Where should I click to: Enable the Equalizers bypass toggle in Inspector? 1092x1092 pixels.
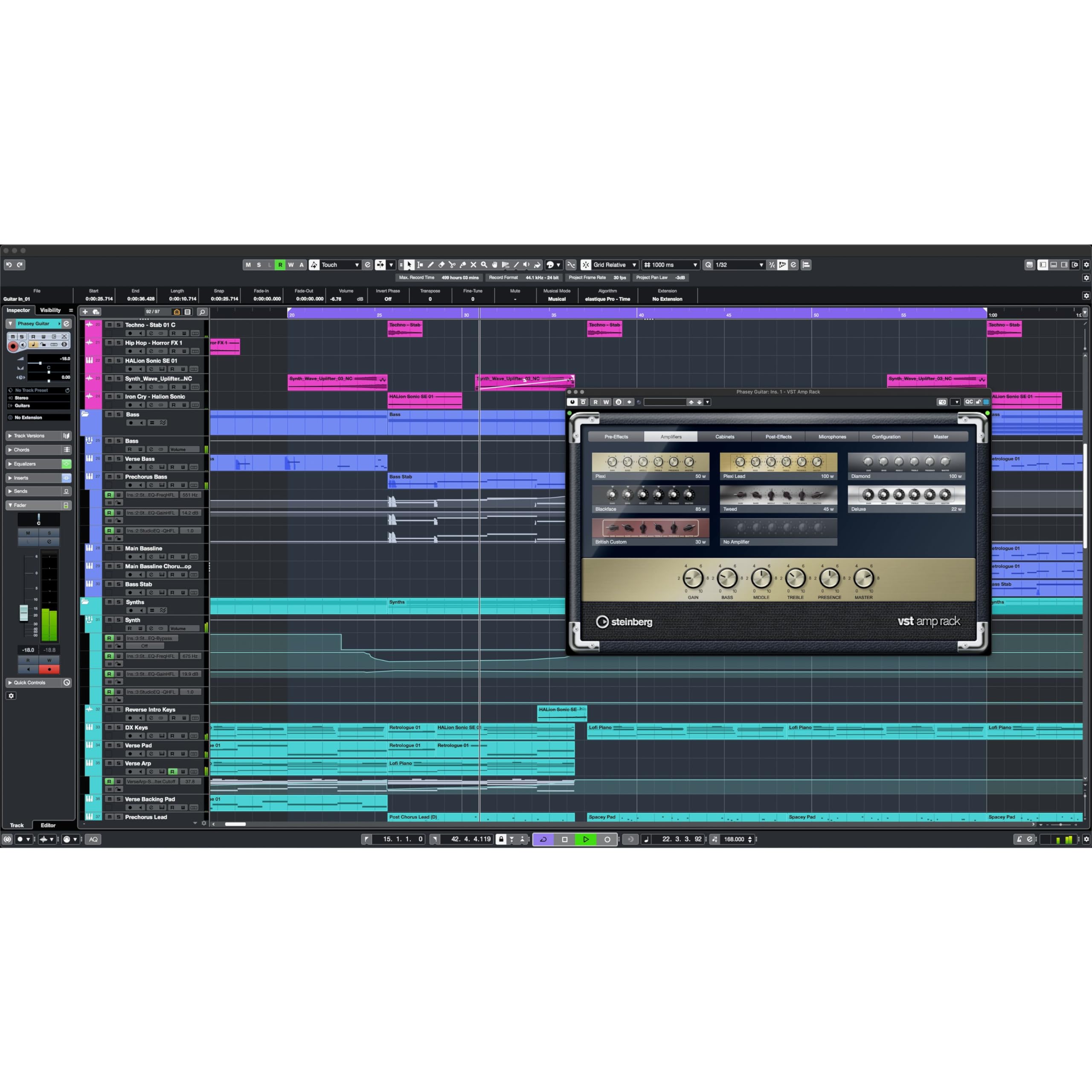tap(67, 464)
